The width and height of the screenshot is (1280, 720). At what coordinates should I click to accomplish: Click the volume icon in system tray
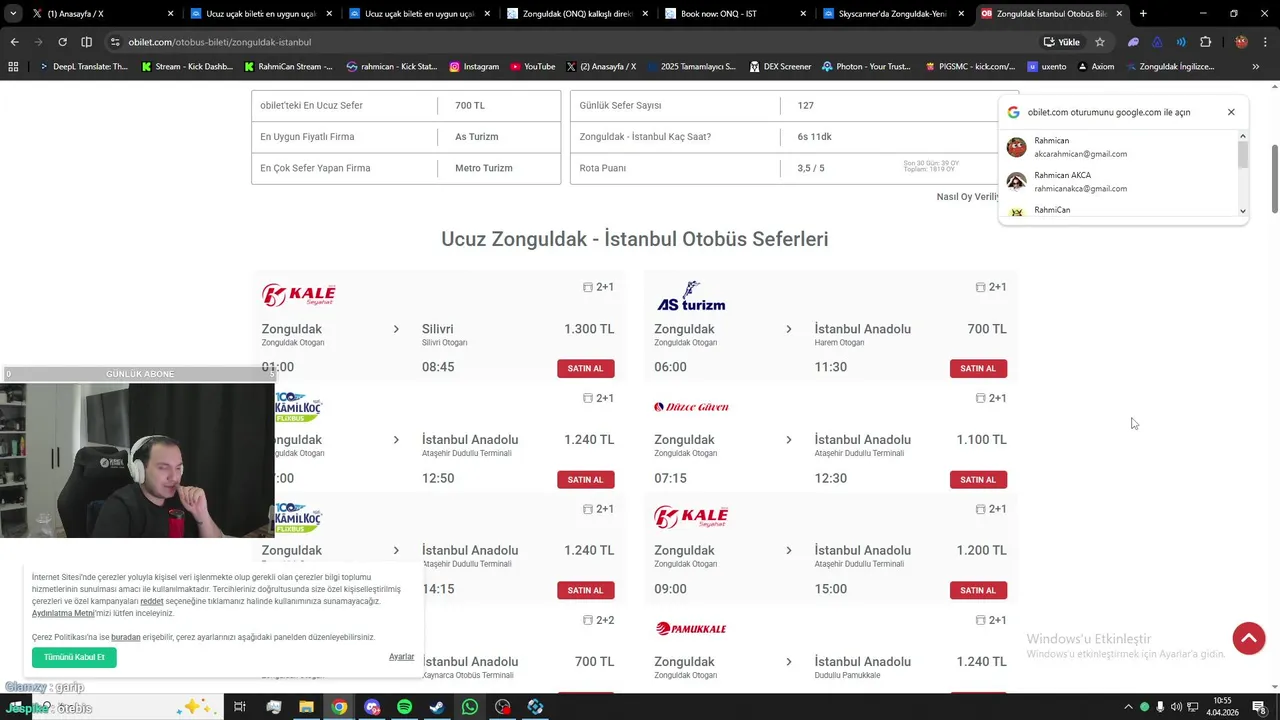pos(1176,707)
